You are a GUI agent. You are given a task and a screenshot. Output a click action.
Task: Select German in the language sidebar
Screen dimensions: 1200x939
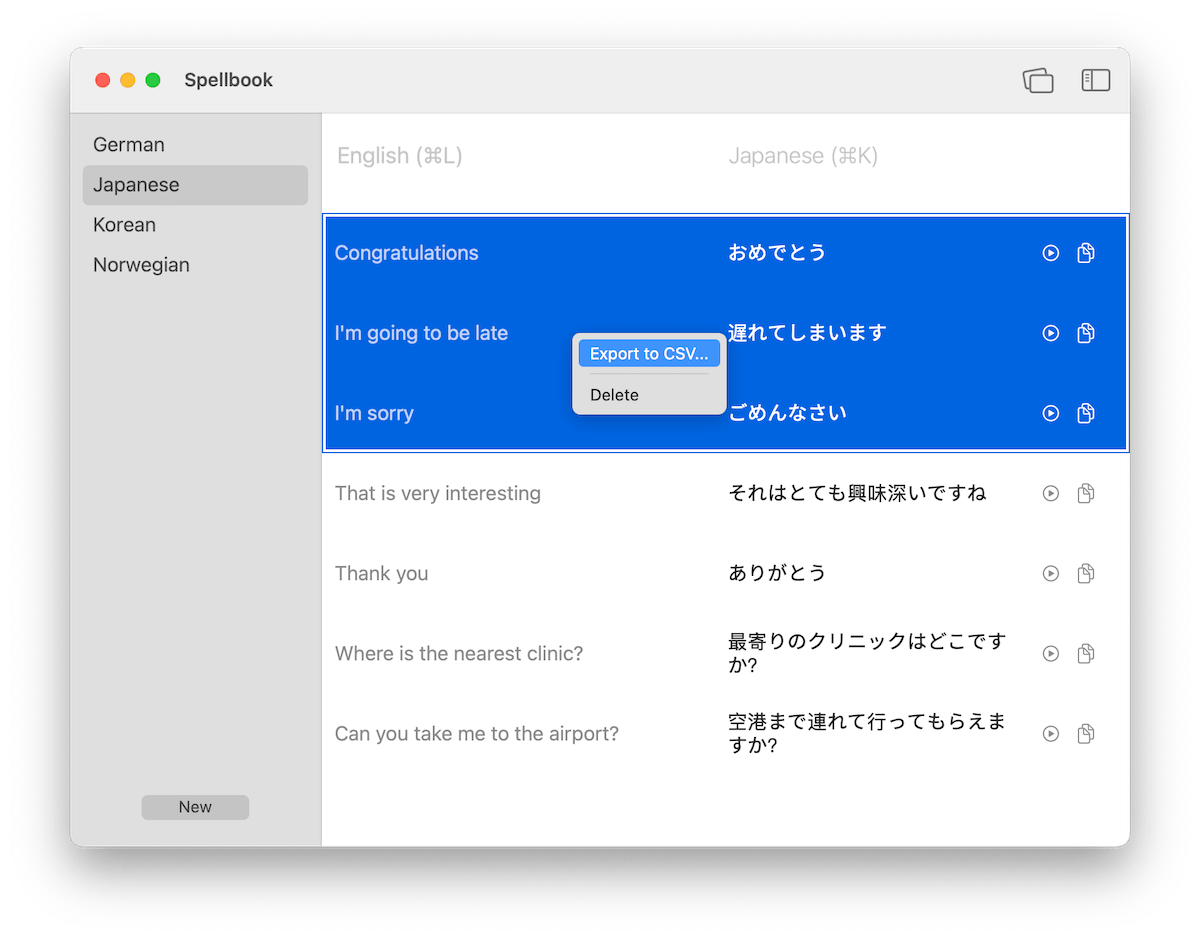point(128,144)
